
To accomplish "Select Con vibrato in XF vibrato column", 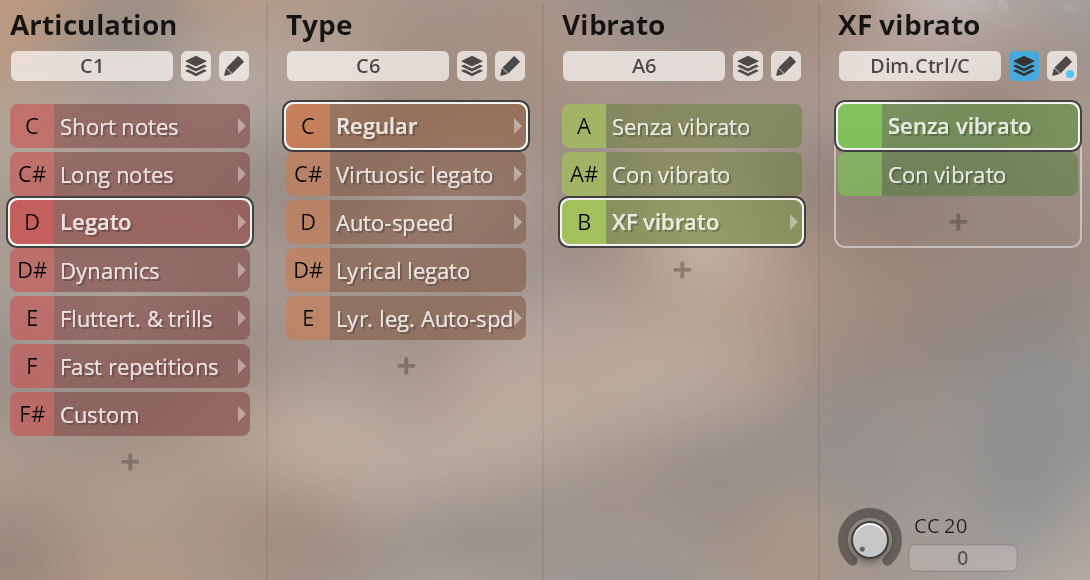I will coord(958,175).
